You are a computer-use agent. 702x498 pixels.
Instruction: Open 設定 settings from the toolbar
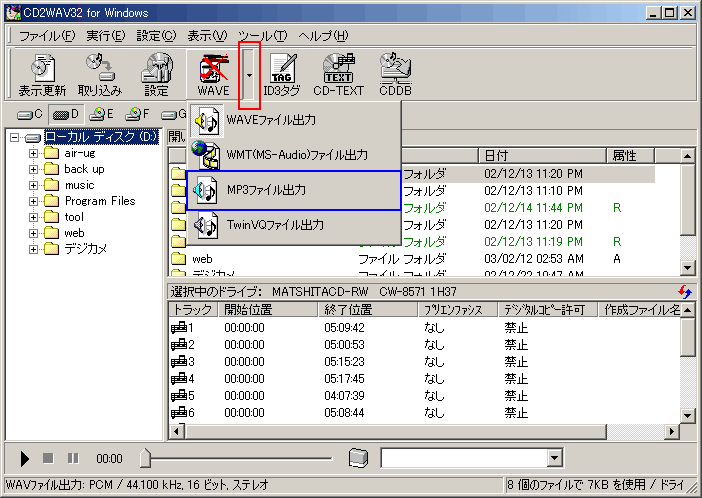point(156,75)
